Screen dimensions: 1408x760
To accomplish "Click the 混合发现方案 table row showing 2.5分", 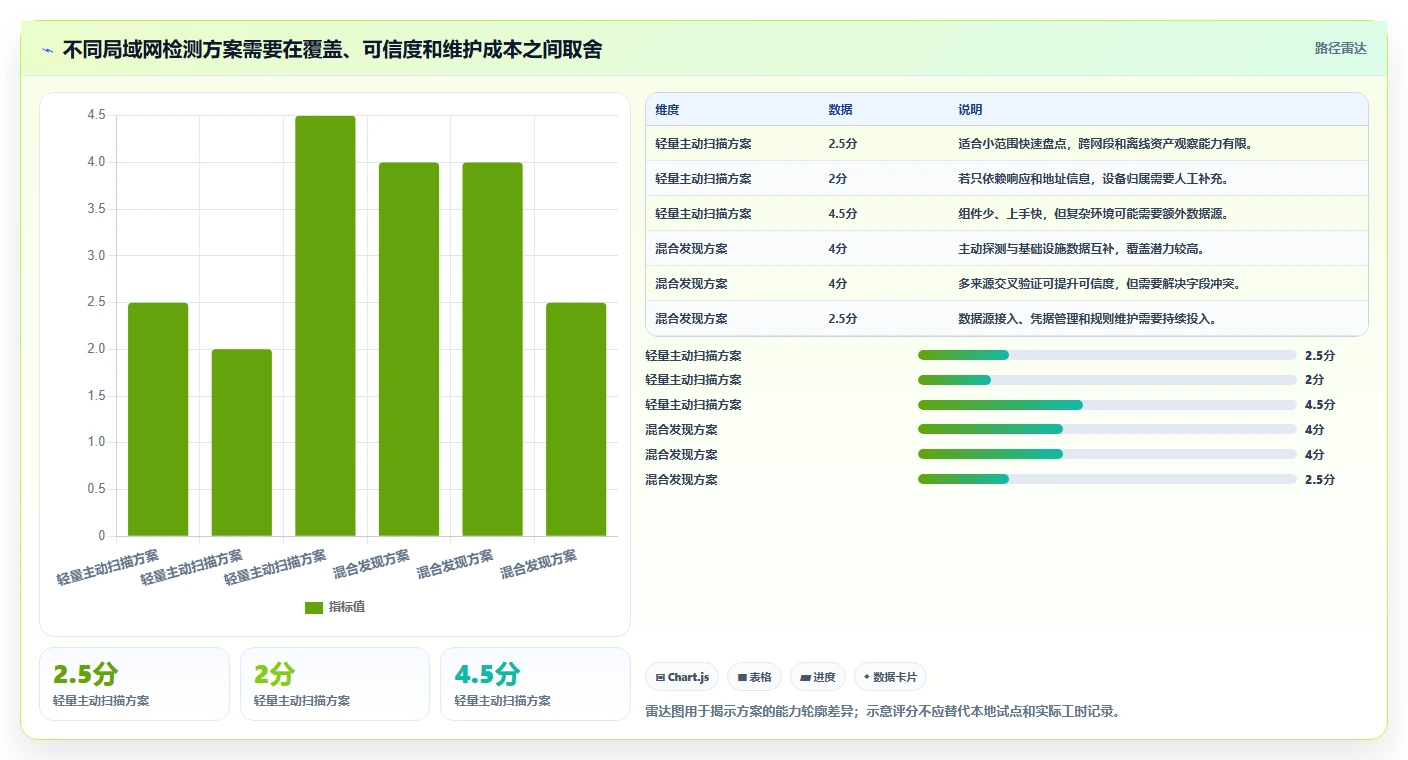I will click(1007, 319).
